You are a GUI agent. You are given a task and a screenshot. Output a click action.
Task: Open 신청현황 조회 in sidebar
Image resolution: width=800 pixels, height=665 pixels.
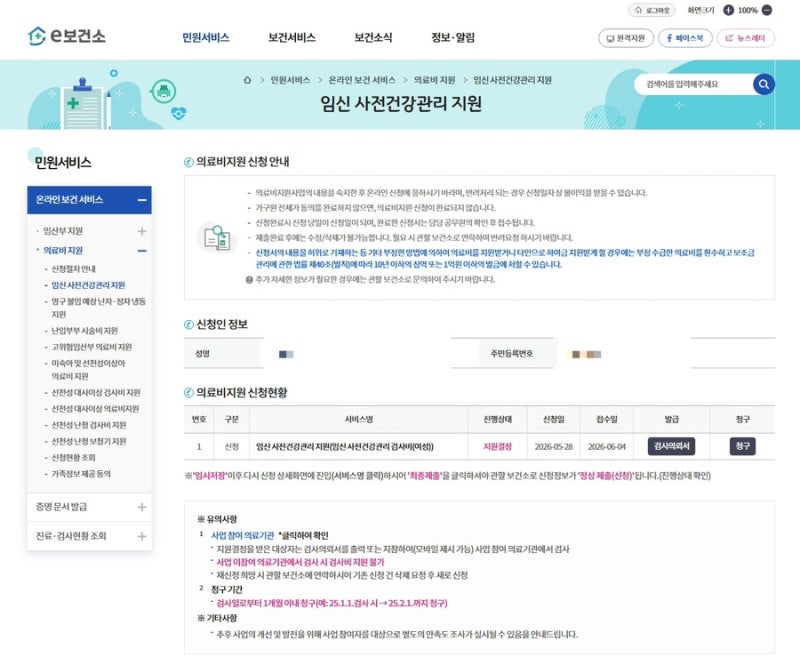click(x=73, y=457)
